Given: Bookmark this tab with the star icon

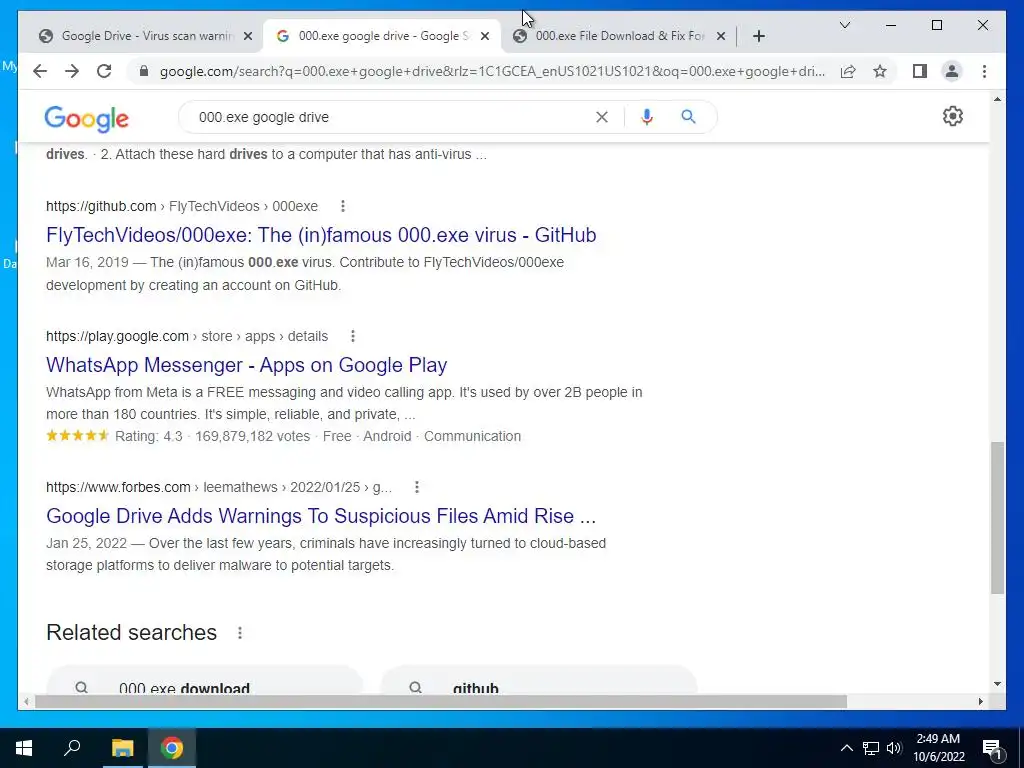Looking at the screenshot, I should click(x=880, y=71).
